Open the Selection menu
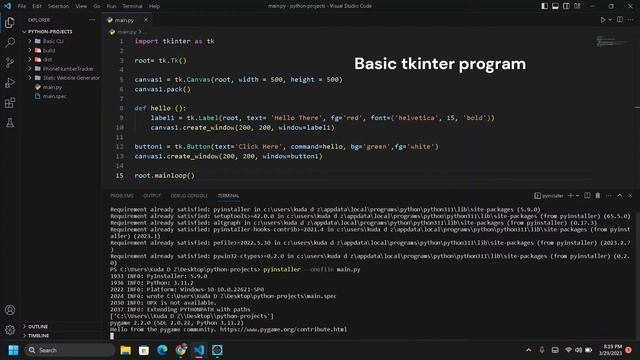 (x=58, y=6)
